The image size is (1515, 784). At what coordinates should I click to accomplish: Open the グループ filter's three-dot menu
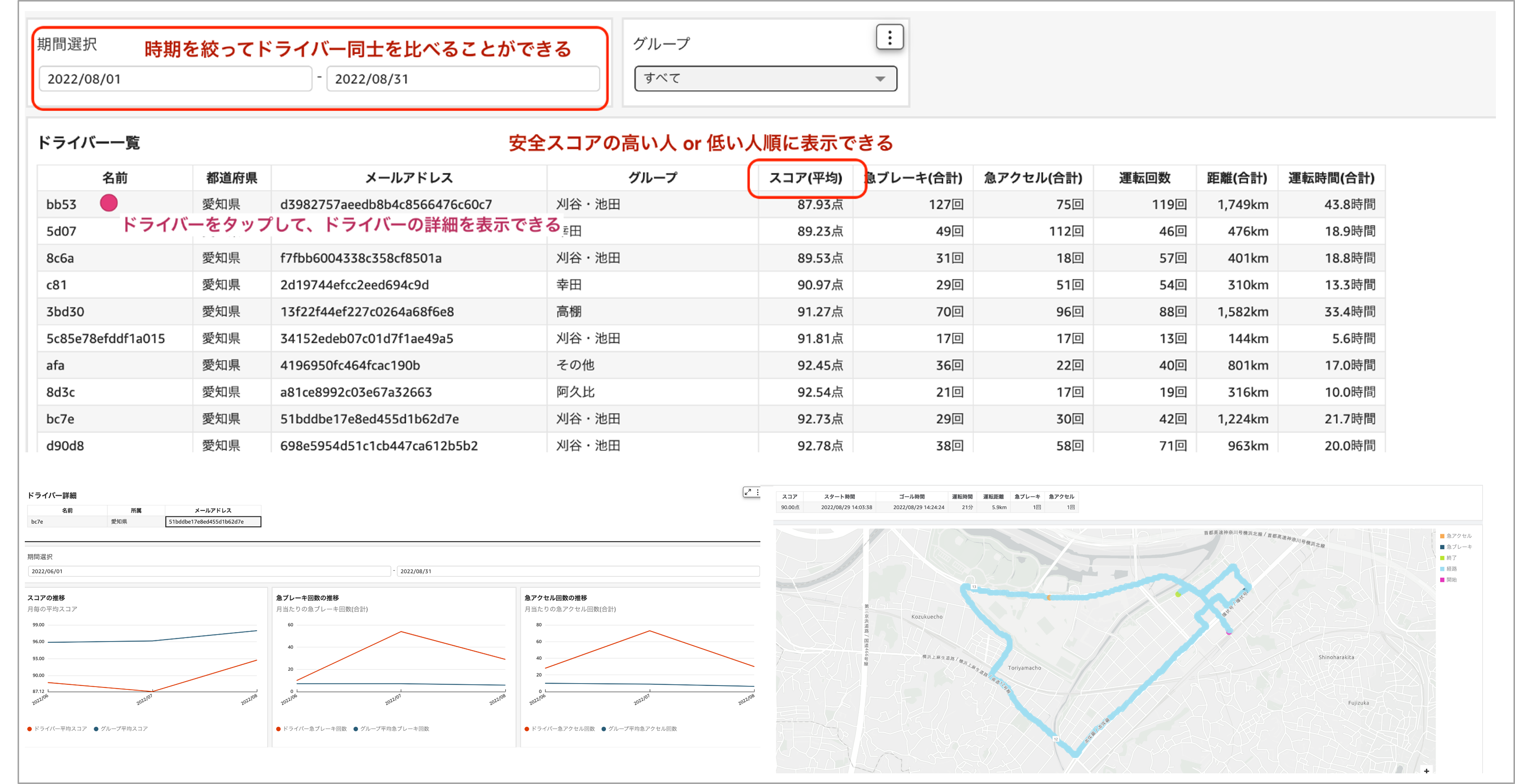[x=889, y=38]
